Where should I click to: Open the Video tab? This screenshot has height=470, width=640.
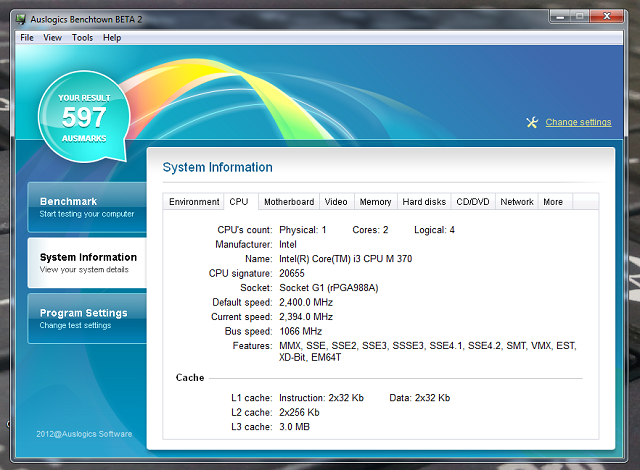click(336, 202)
